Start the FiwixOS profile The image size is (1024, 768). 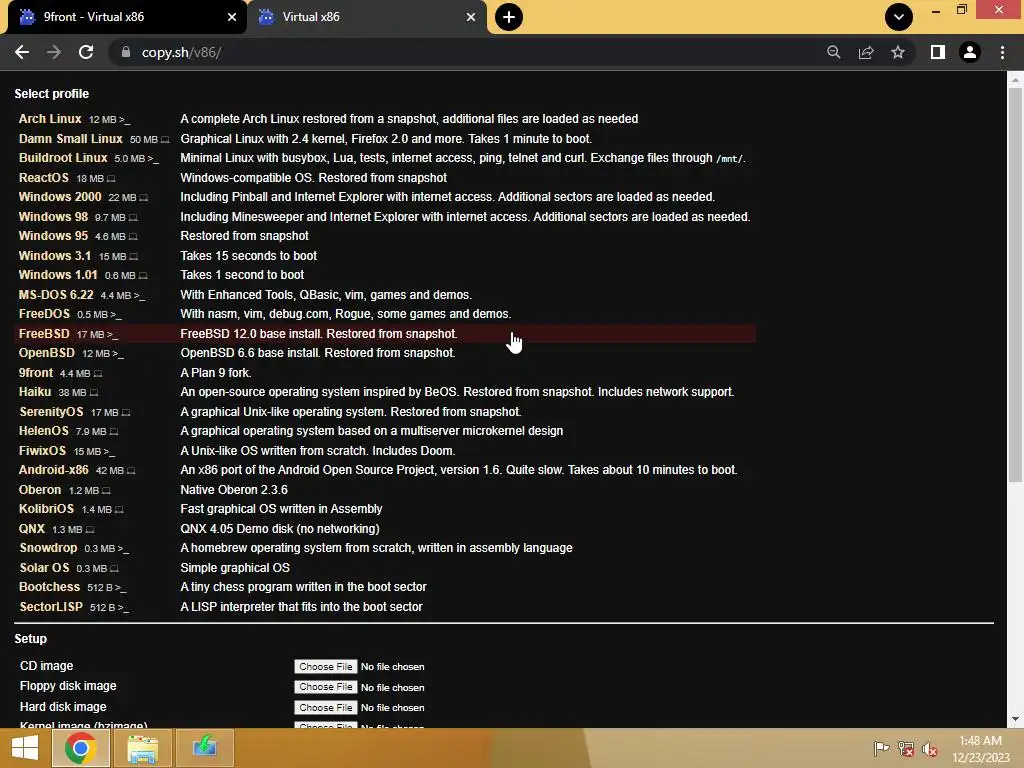pos(42,451)
